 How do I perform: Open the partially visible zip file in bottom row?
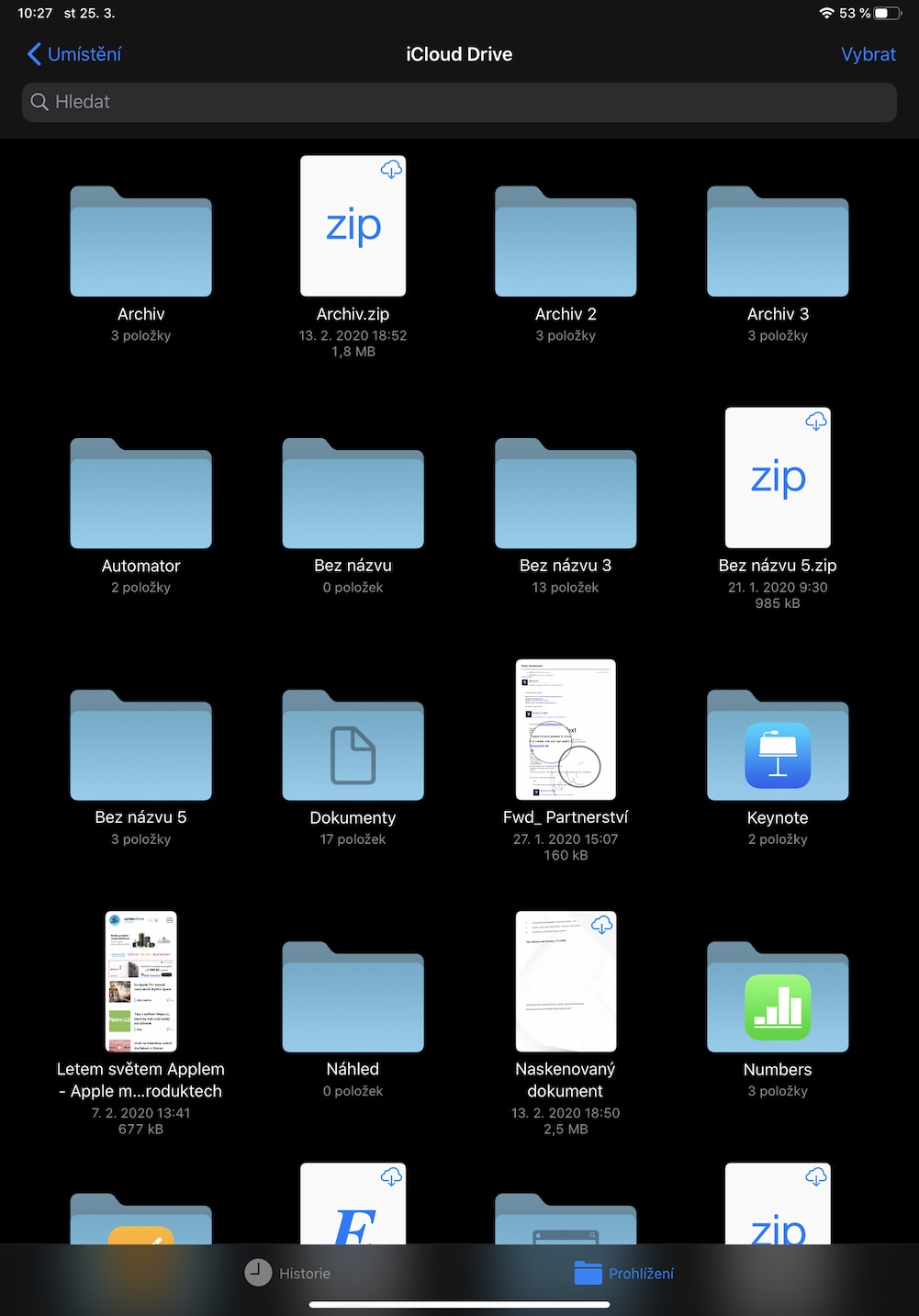pyautogui.click(x=778, y=1204)
